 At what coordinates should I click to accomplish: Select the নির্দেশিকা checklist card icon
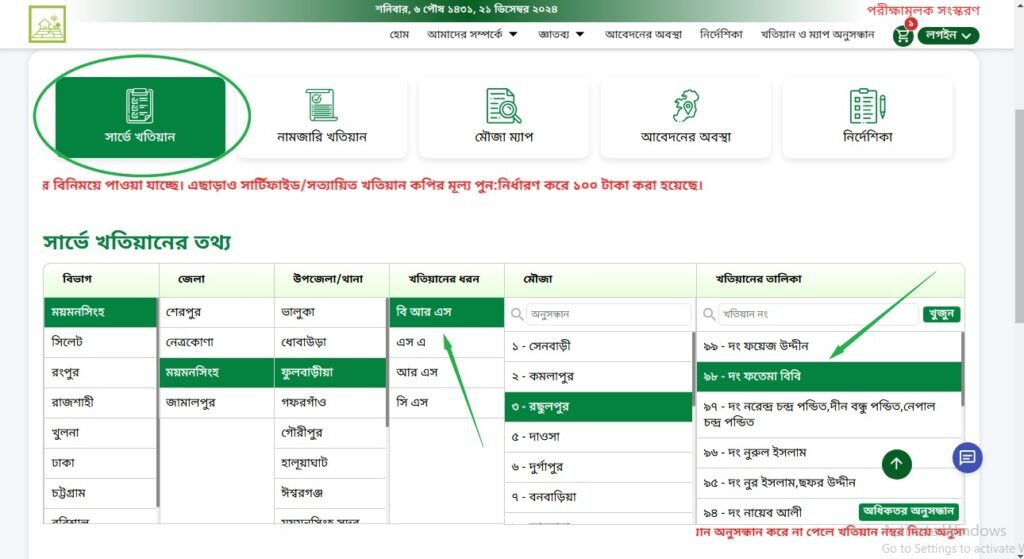point(867,106)
